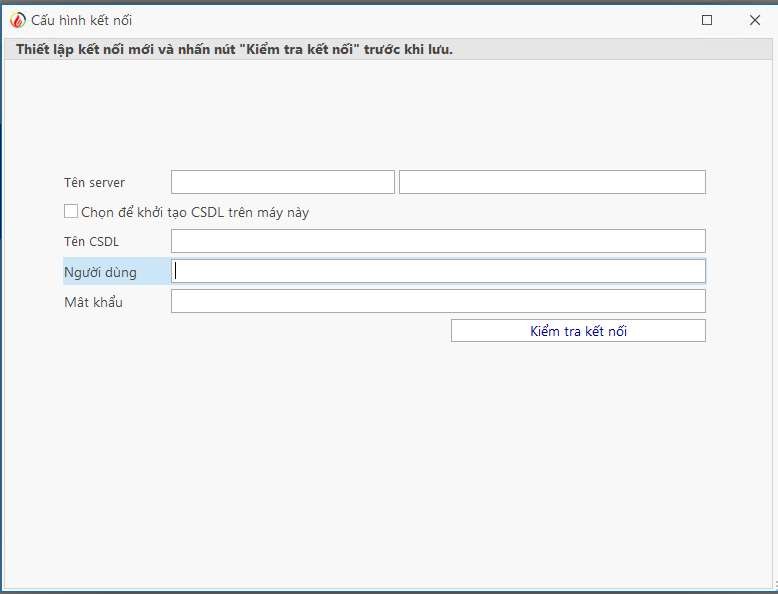Click the flame app icon in title bar
Screen dimensions: 778x594
pos(17,20)
